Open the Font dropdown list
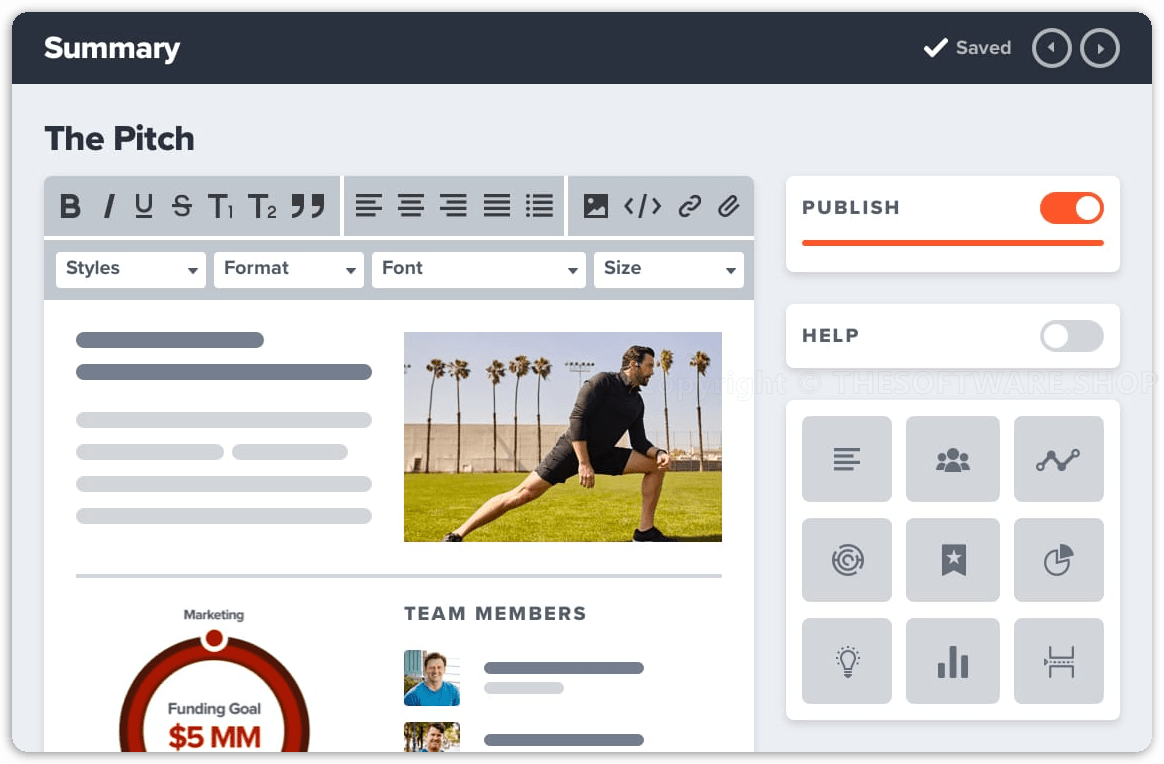This screenshot has height=764, width=1164. (x=478, y=269)
